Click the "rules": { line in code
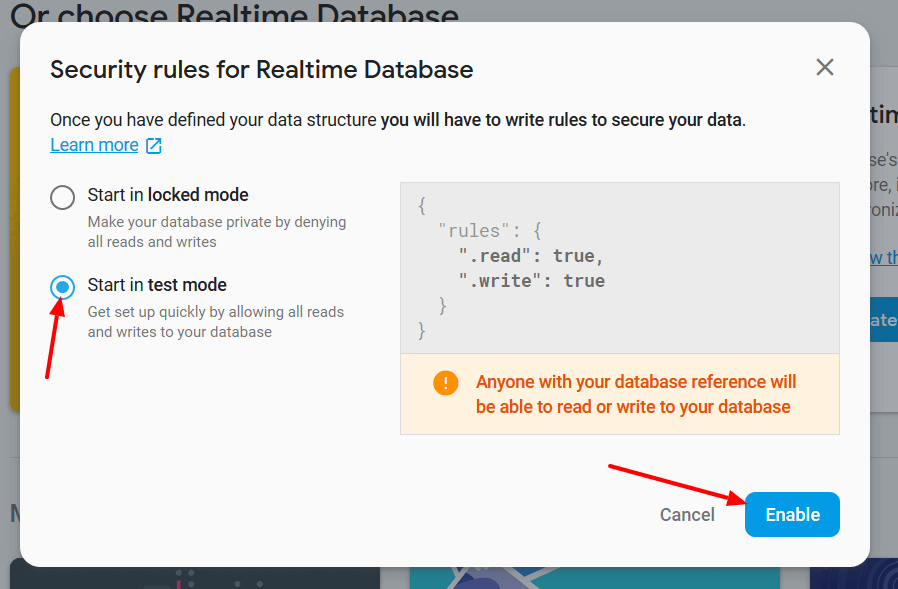898x589 pixels. pyautogui.click(x=490, y=230)
